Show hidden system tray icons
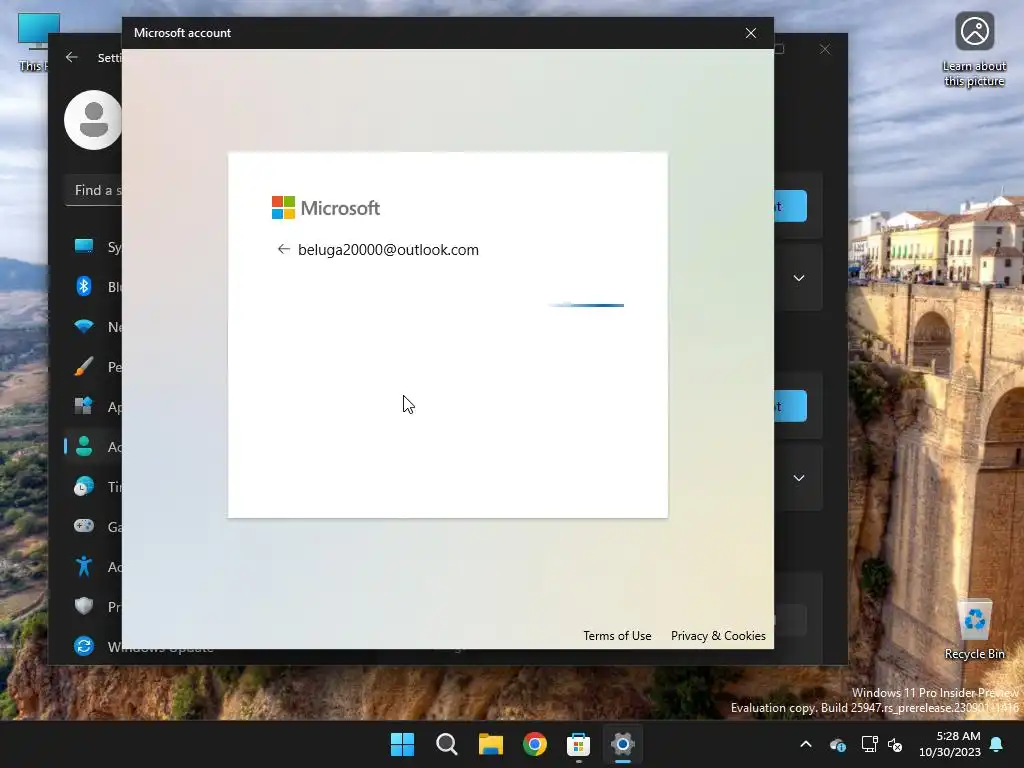 coord(806,744)
